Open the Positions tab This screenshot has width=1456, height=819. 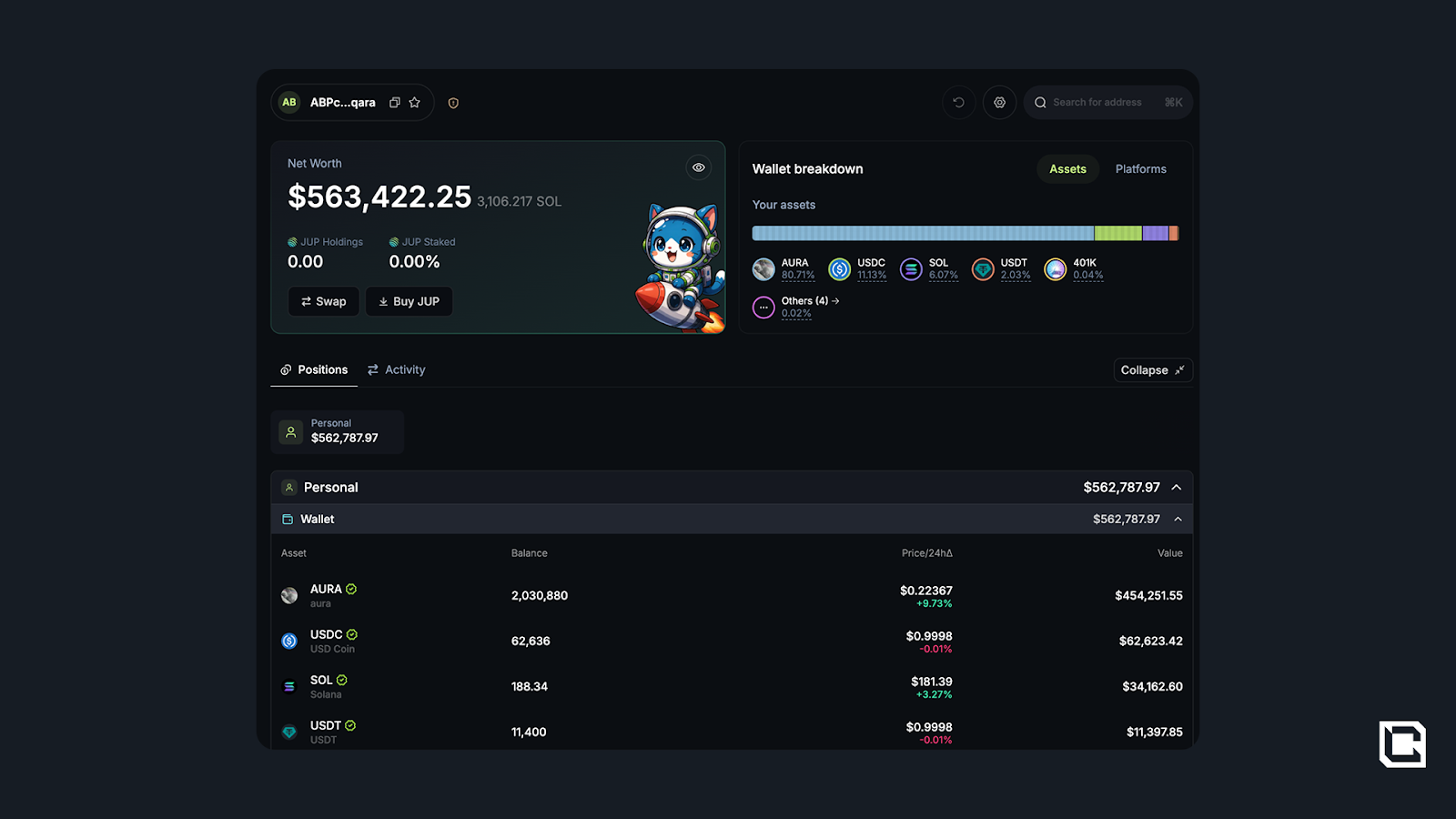click(x=314, y=370)
